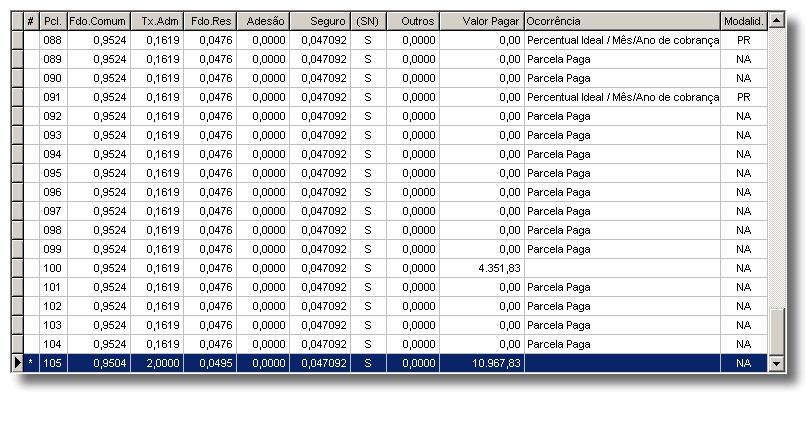Click Adesão value 0,0000 in row 093
The image size is (807, 424).
pyautogui.click(x=263, y=135)
